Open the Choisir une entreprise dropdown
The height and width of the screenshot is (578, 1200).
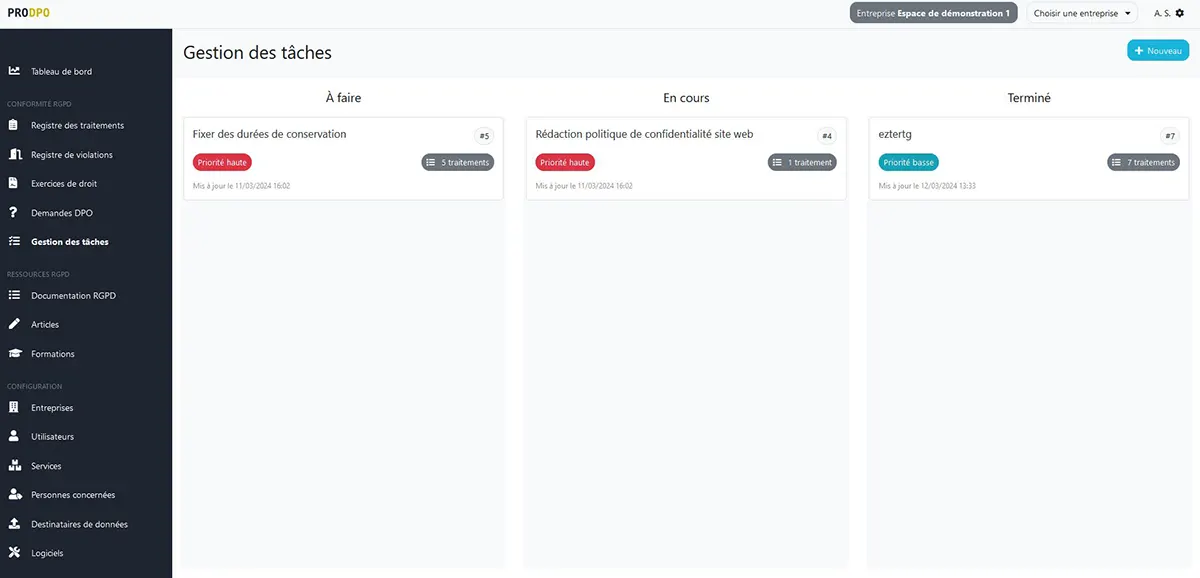click(1082, 14)
